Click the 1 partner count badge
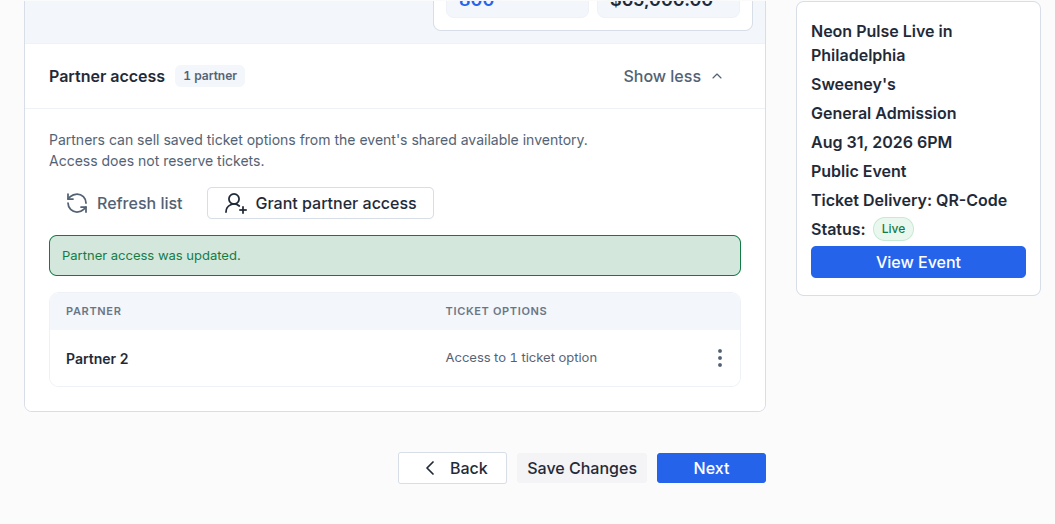 (210, 76)
